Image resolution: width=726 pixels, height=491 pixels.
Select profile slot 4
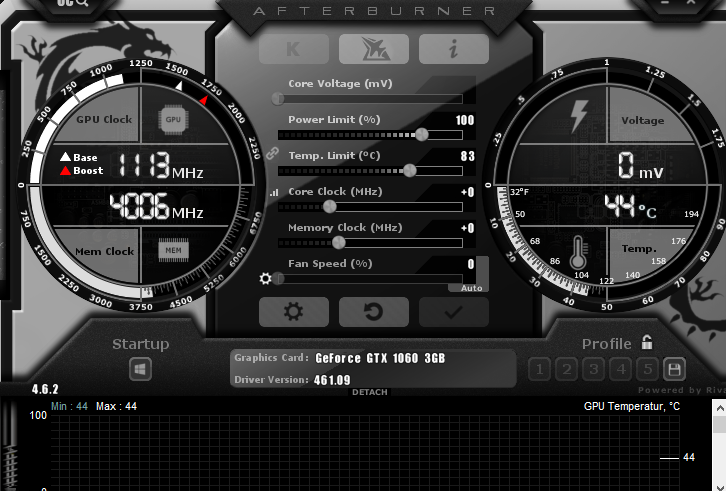coord(620,369)
